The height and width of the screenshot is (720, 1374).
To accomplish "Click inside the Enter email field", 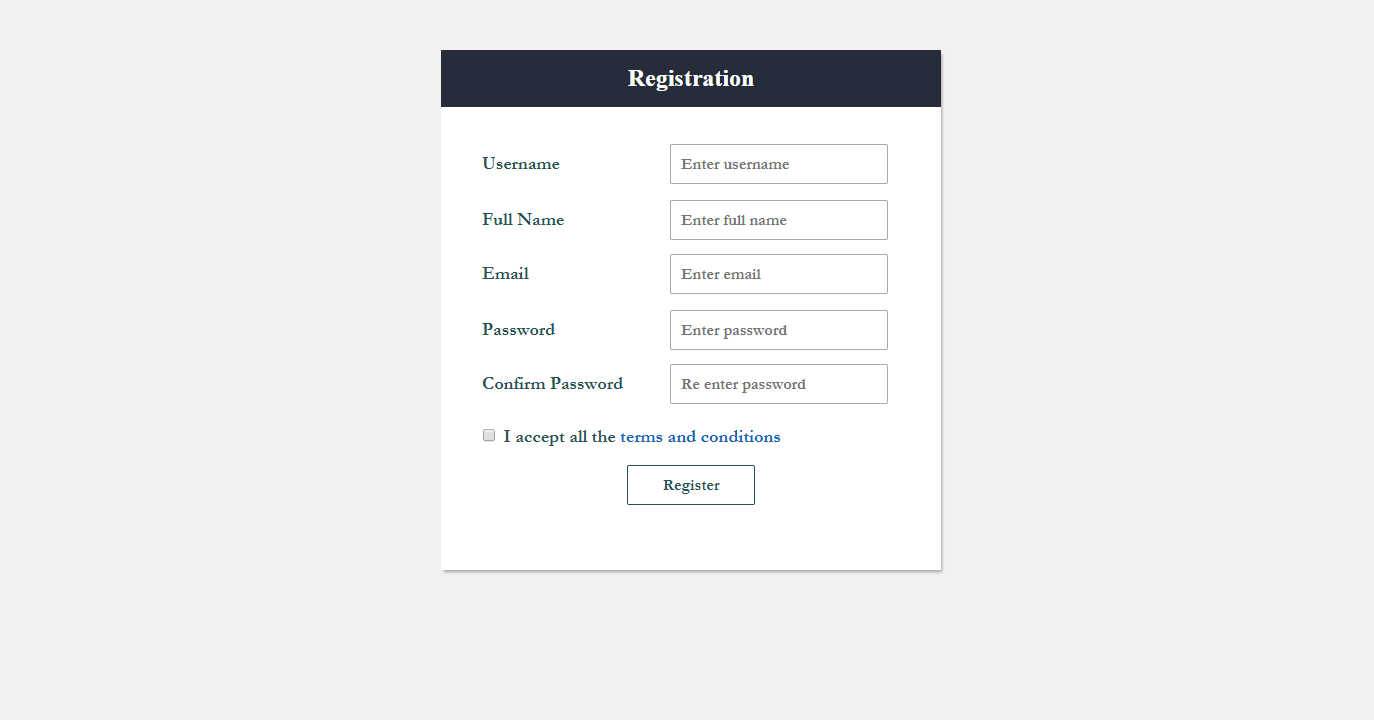I will [778, 274].
